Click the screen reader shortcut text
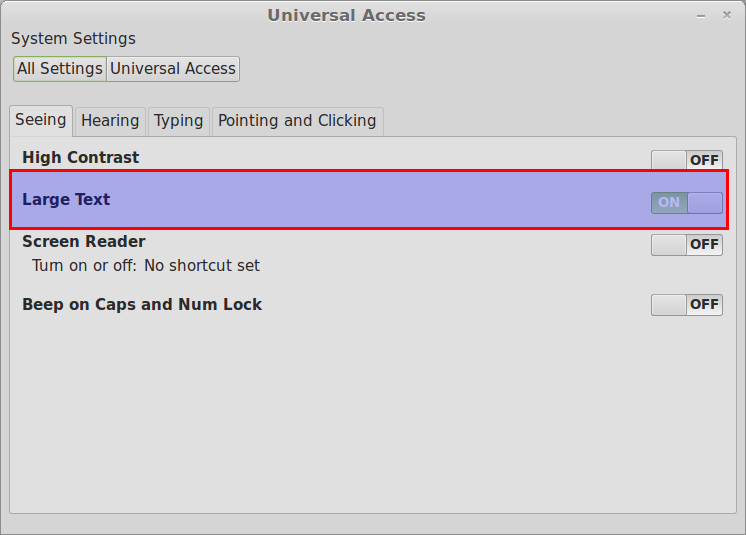 146,265
